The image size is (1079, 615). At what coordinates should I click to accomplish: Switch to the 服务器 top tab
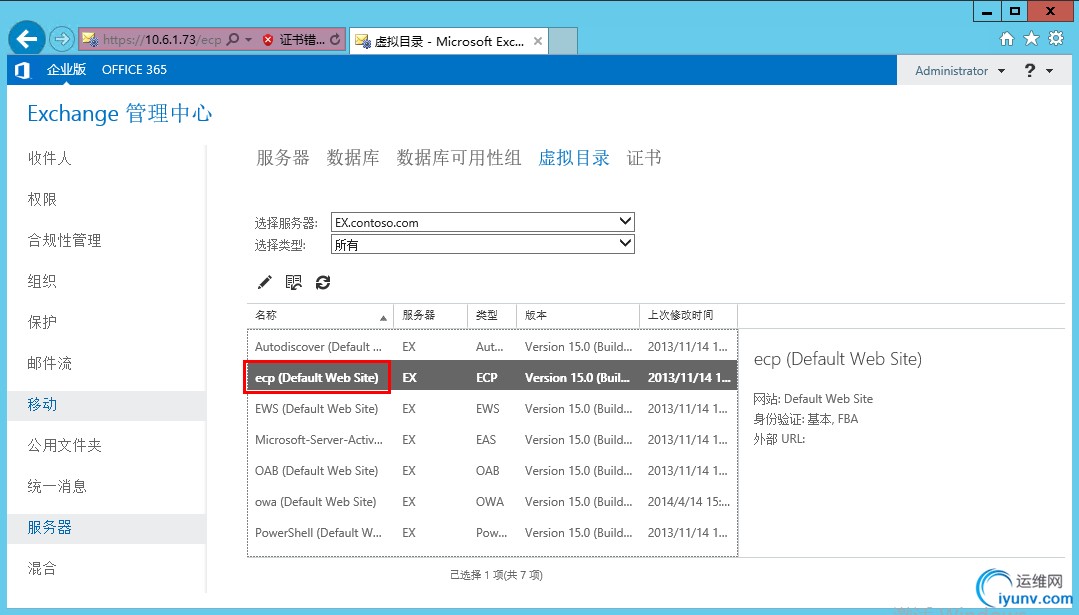click(x=283, y=158)
